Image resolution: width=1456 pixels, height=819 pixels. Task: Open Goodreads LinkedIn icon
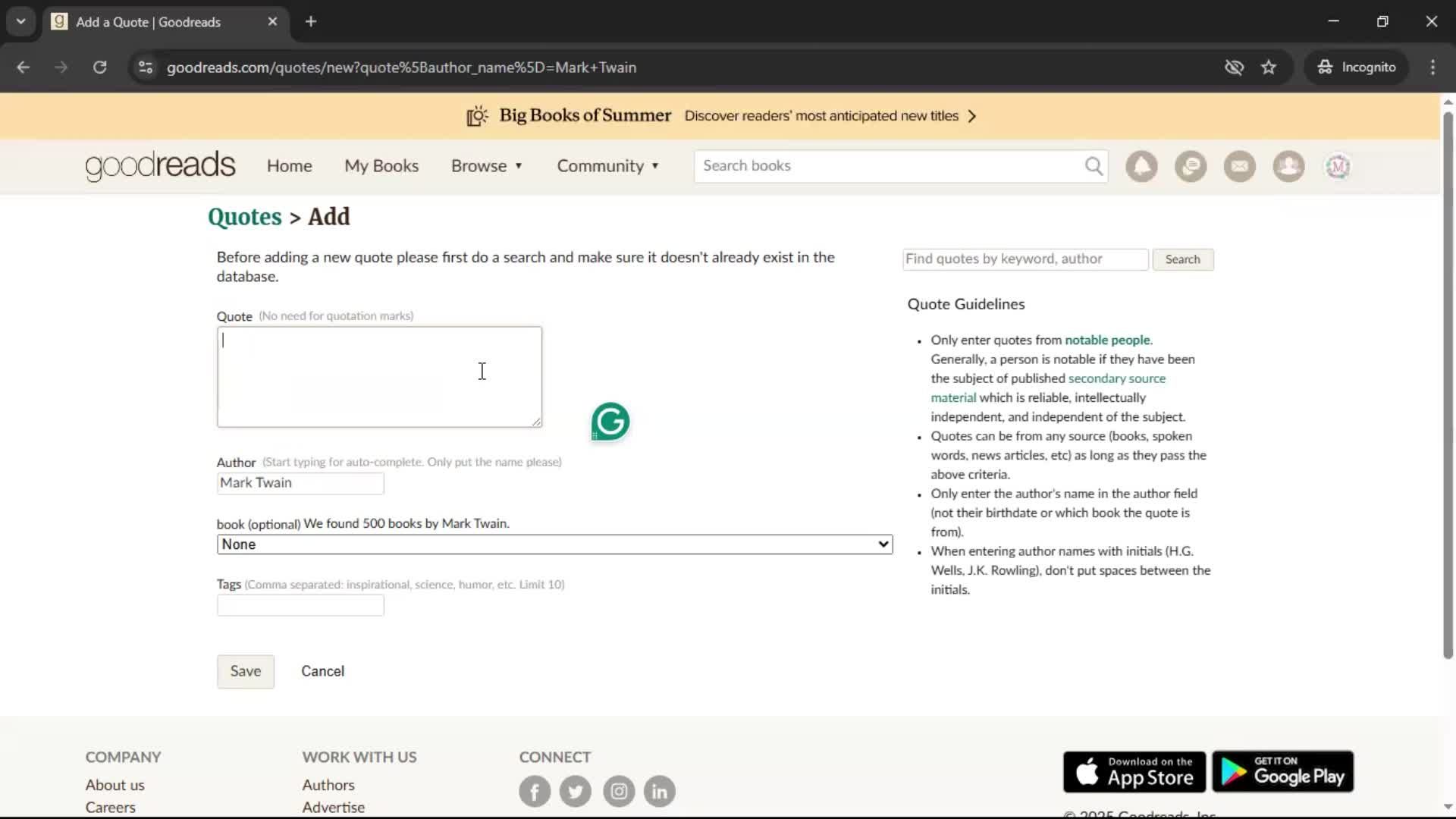tap(660, 792)
